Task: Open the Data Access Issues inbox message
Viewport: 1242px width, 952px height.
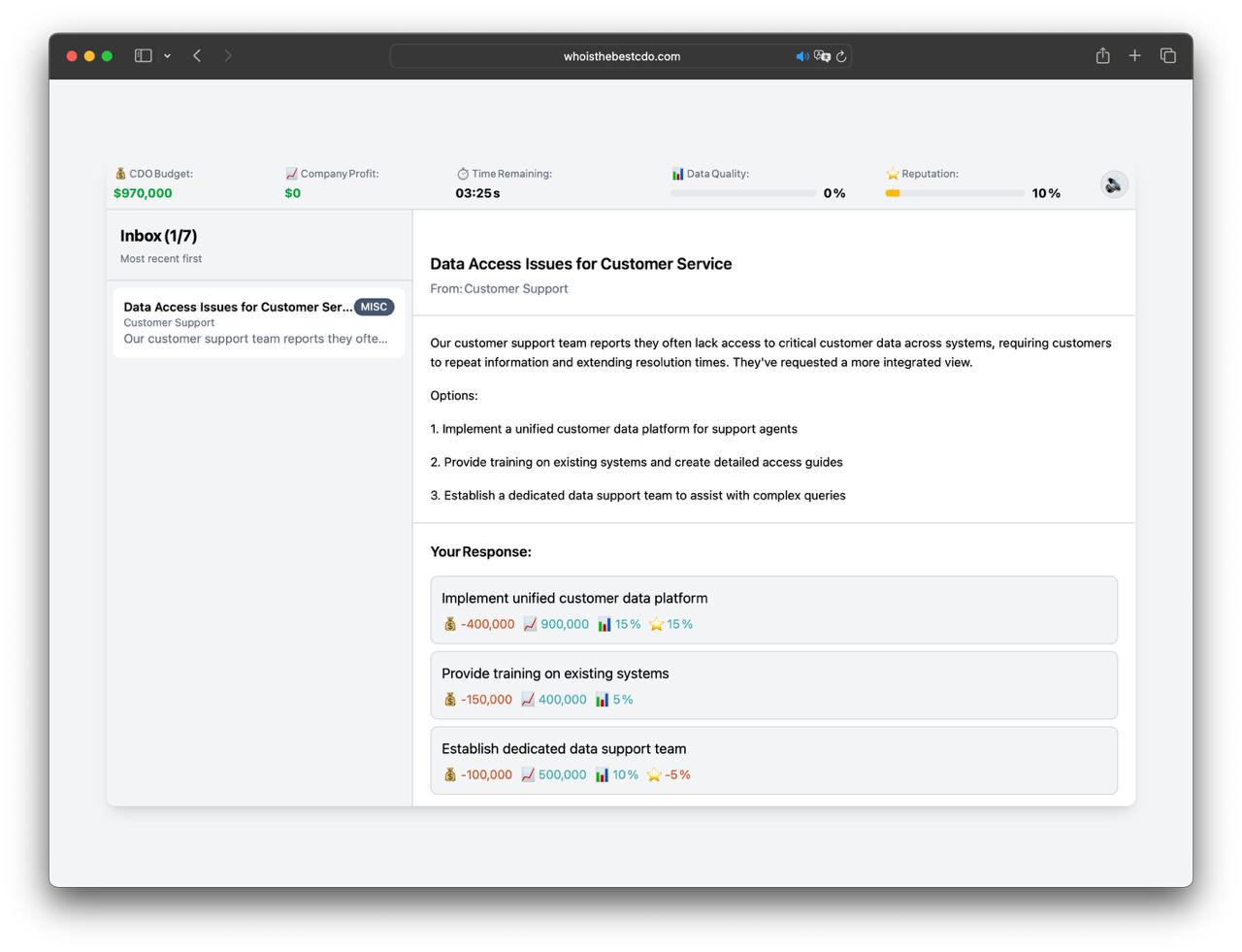Action: [x=259, y=322]
